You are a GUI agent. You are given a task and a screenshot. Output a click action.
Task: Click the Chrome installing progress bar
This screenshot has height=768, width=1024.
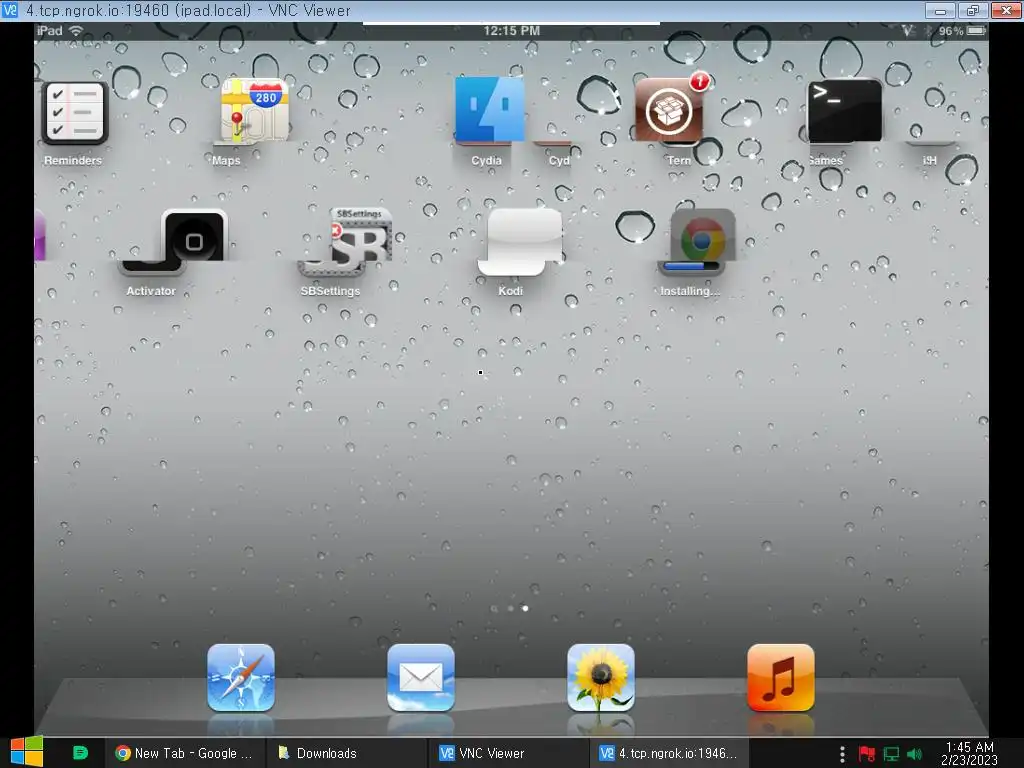click(x=691, y=266)
